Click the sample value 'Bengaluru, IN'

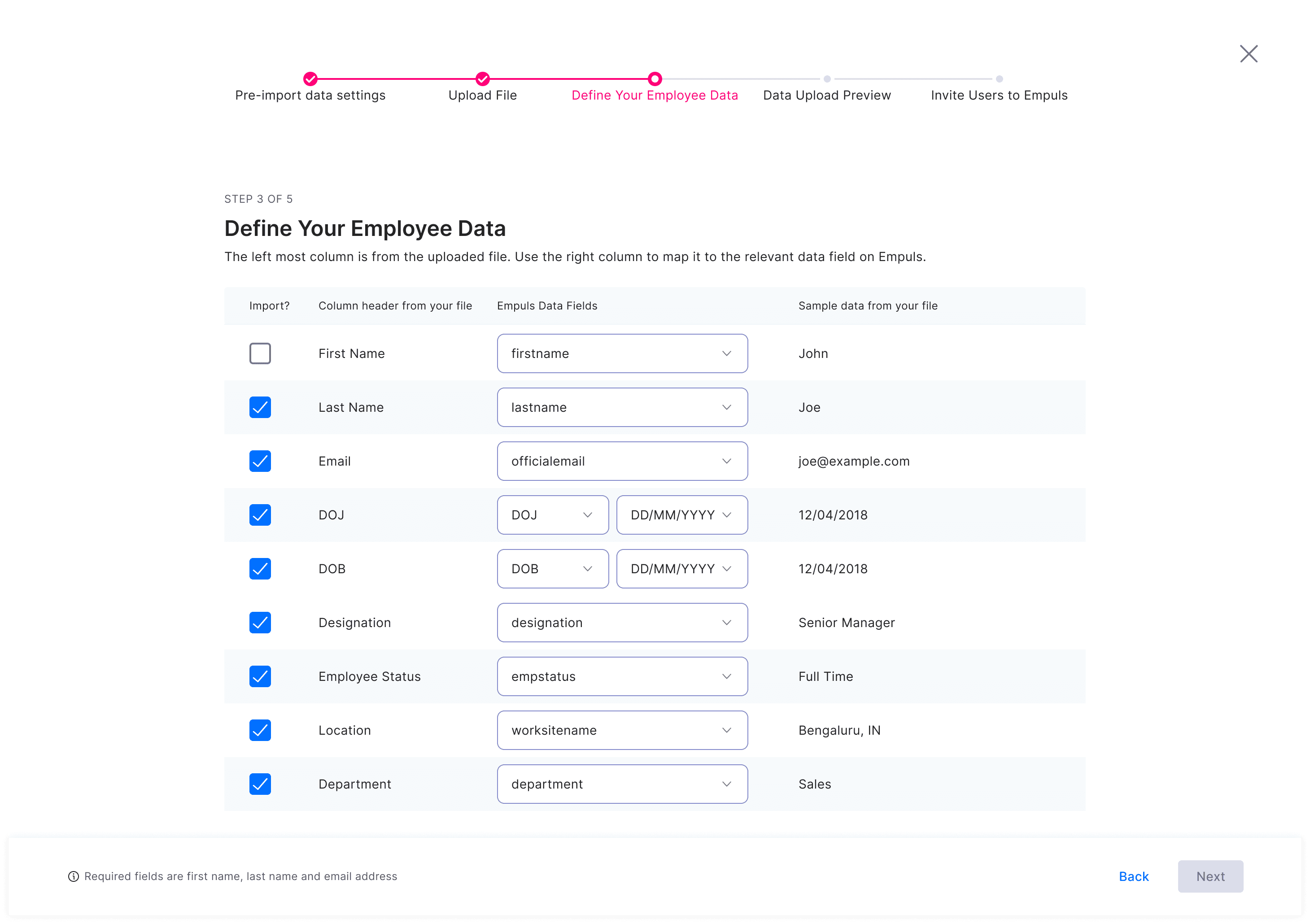click(839, 730)
